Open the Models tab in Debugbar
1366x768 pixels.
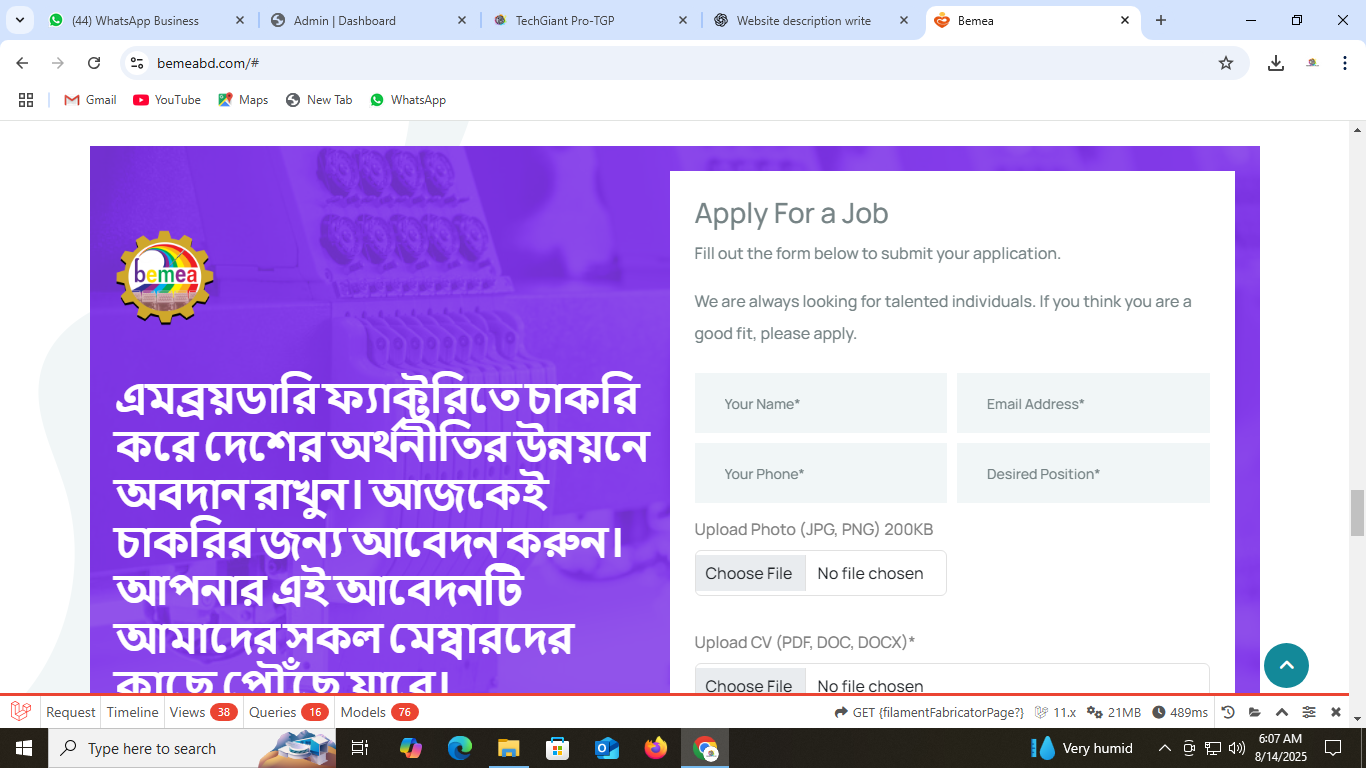(379, 712)
